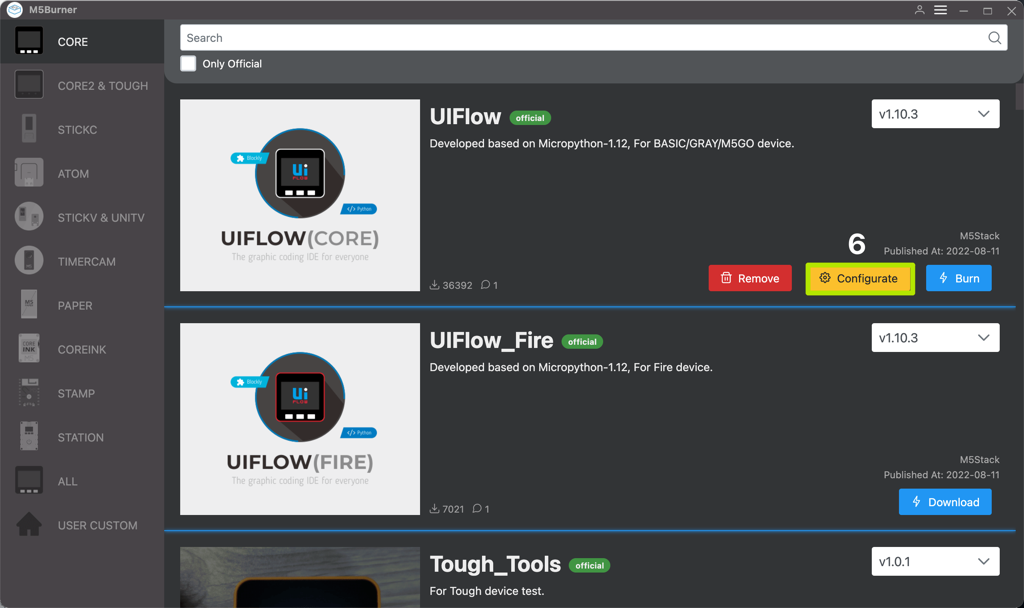
Task: Open the UIFLOW(CORE) thumbnail image
Action: (300, 195)
